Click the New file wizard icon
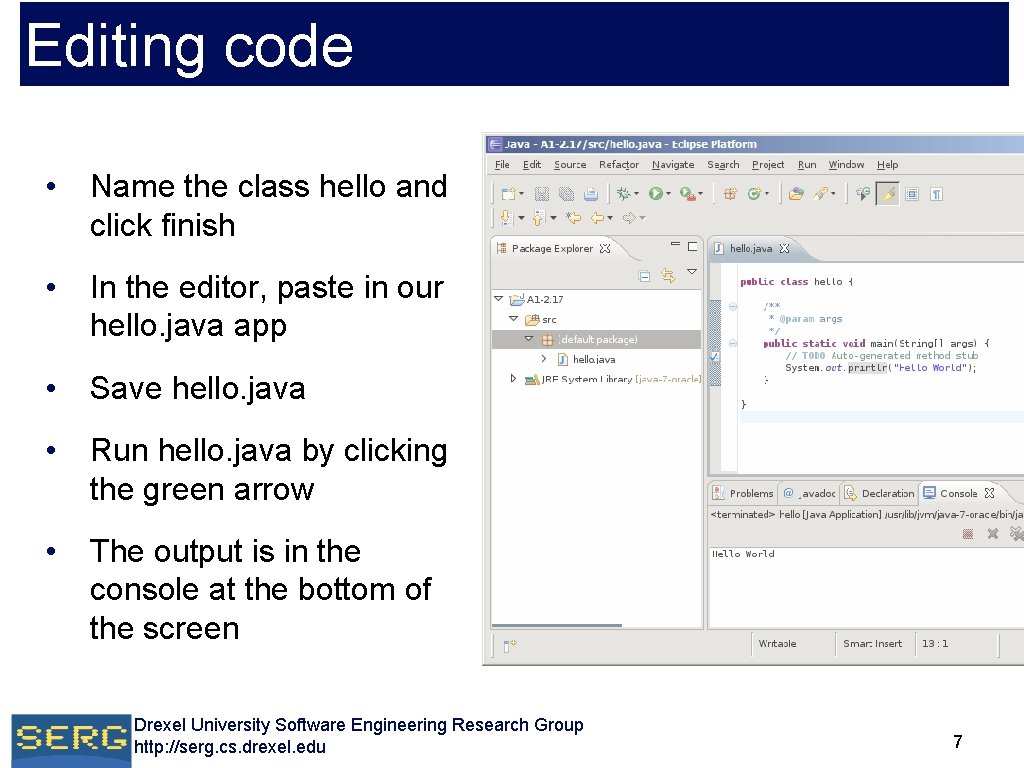1024x768 pixels. click(x=509, y=194)
